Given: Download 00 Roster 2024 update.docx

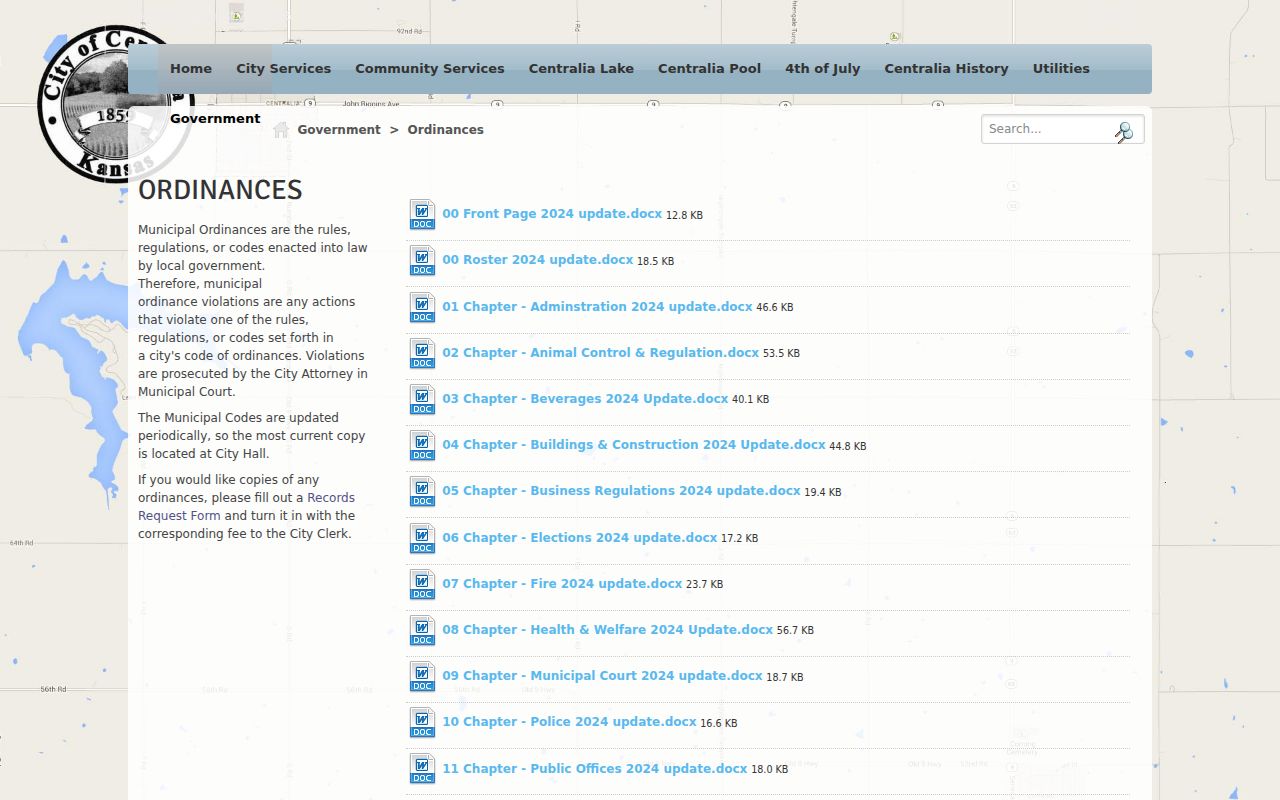Looking at the screenshot, I should (538, 260).
